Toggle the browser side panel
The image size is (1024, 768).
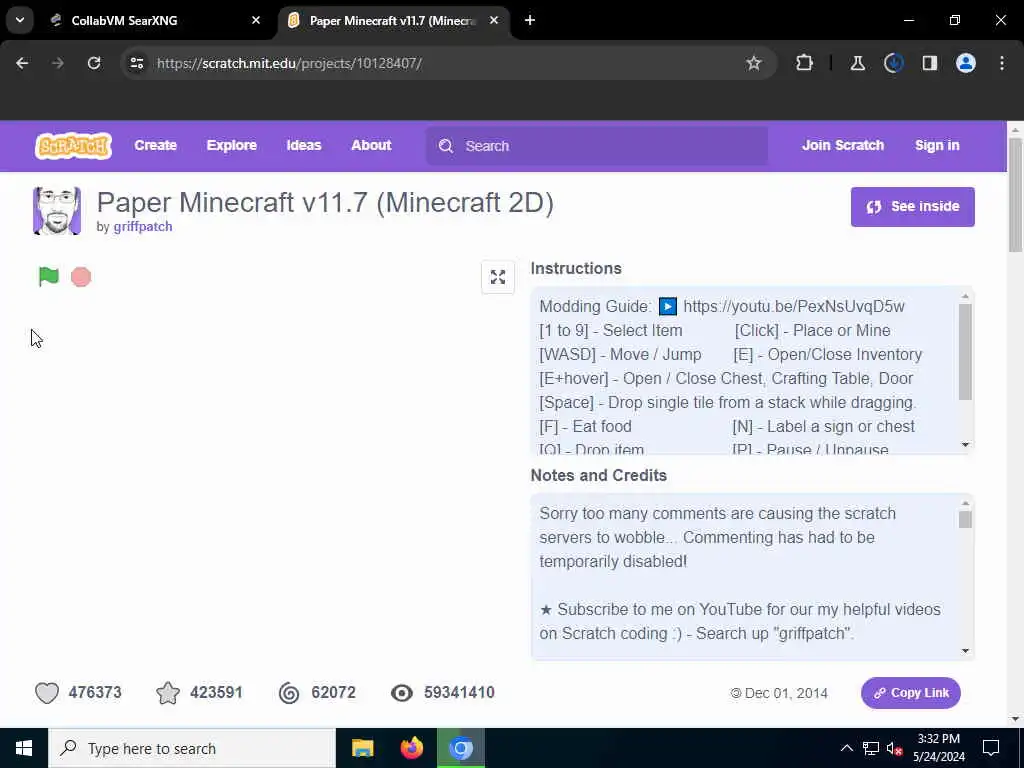(930, 63)
